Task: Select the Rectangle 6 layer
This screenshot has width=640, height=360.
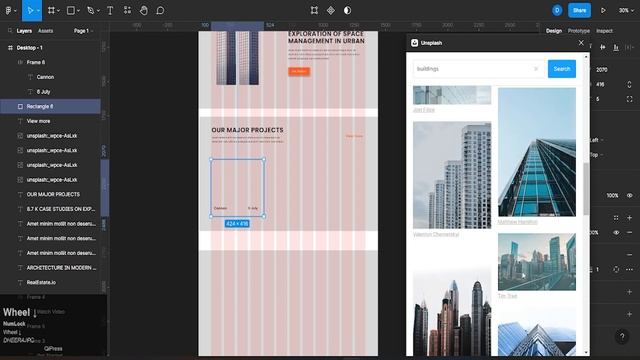Action: coord(50,107)
